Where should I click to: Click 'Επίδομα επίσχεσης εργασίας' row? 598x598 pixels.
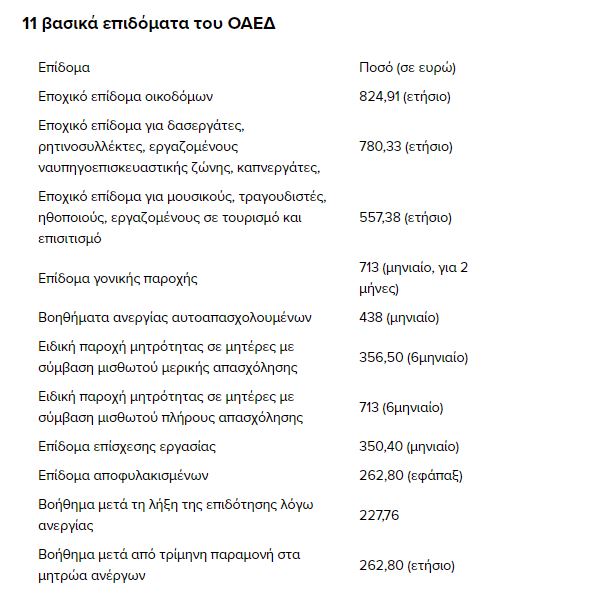[x=127, y=447]
